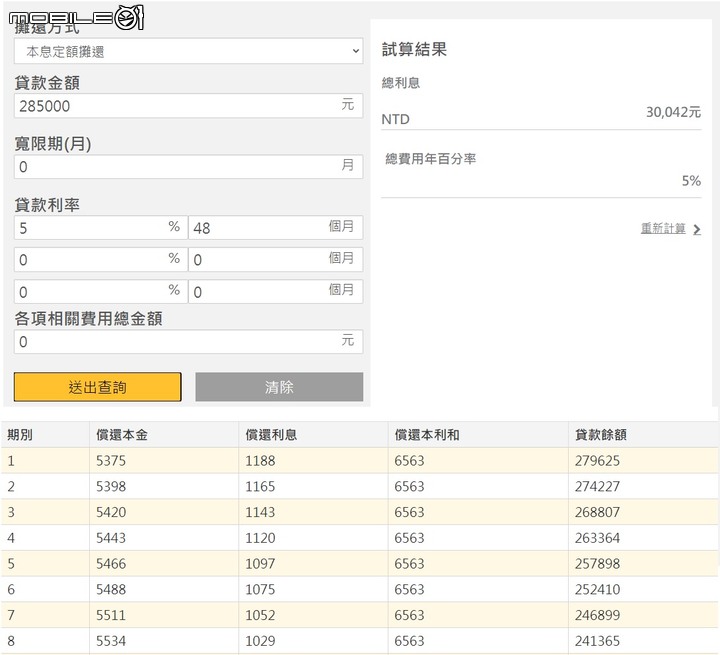Click the third-row months field
This screenshot has width=720, height=655.
(276, 292)
